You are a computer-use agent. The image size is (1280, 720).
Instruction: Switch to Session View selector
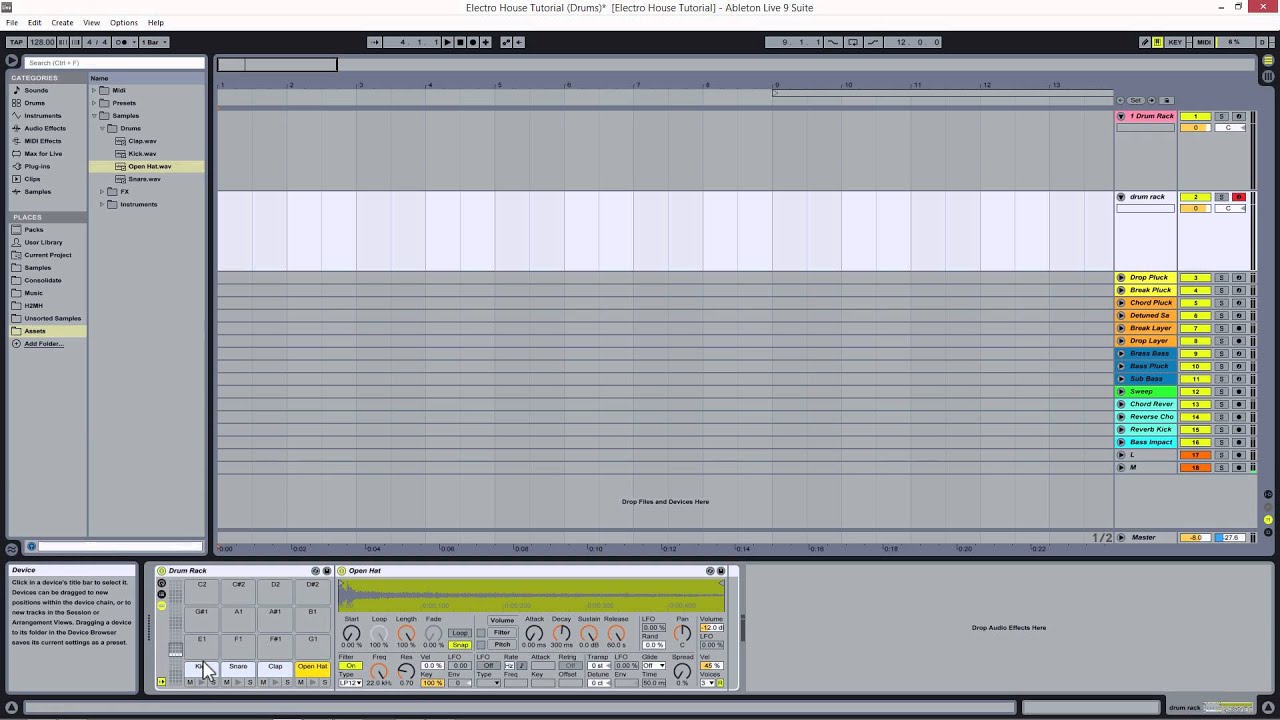point(1268,76)
